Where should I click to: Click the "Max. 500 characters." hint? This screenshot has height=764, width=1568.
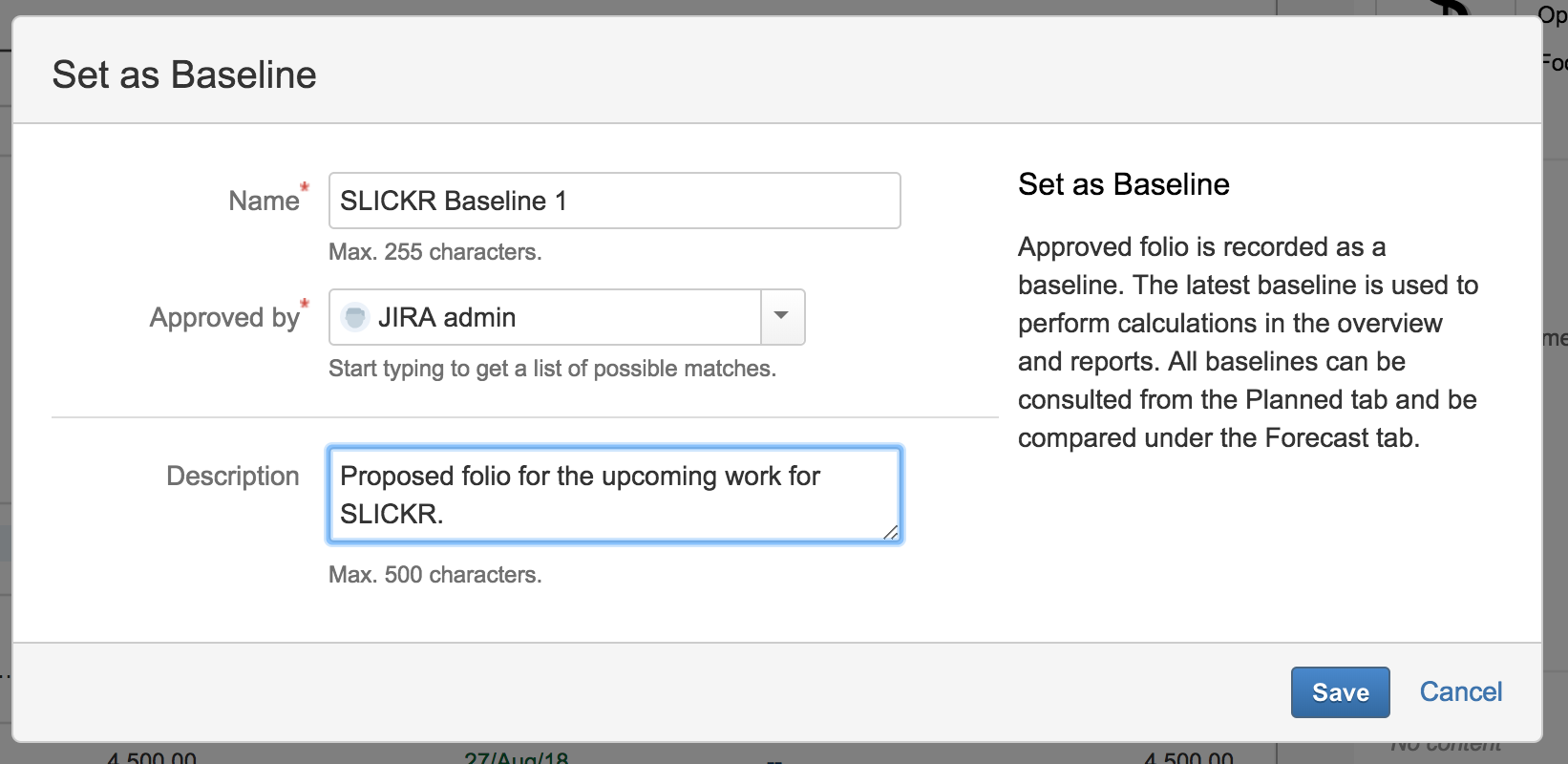(x=434, y=575)
